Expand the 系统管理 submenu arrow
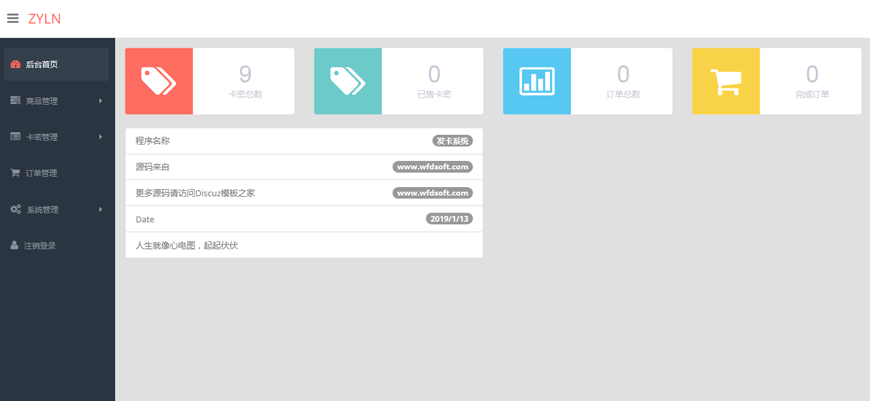 [x=100, y=209]
